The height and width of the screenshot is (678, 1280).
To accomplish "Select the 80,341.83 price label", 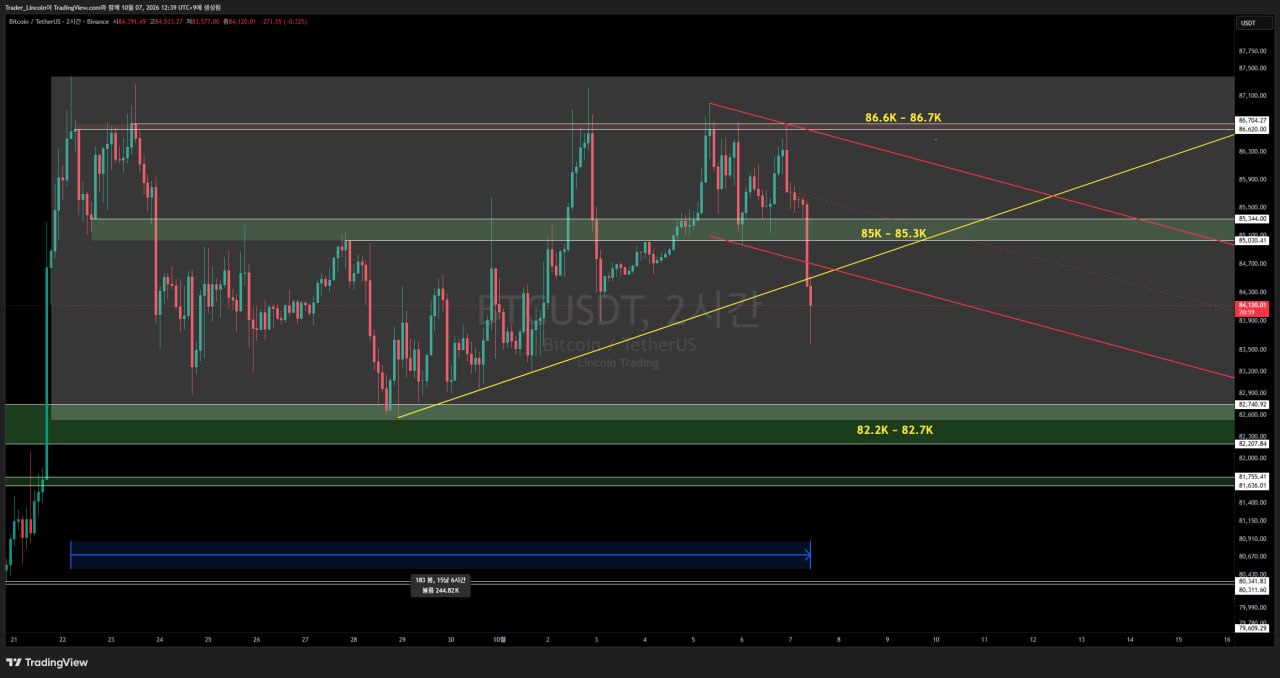I will pos(1252,581).
